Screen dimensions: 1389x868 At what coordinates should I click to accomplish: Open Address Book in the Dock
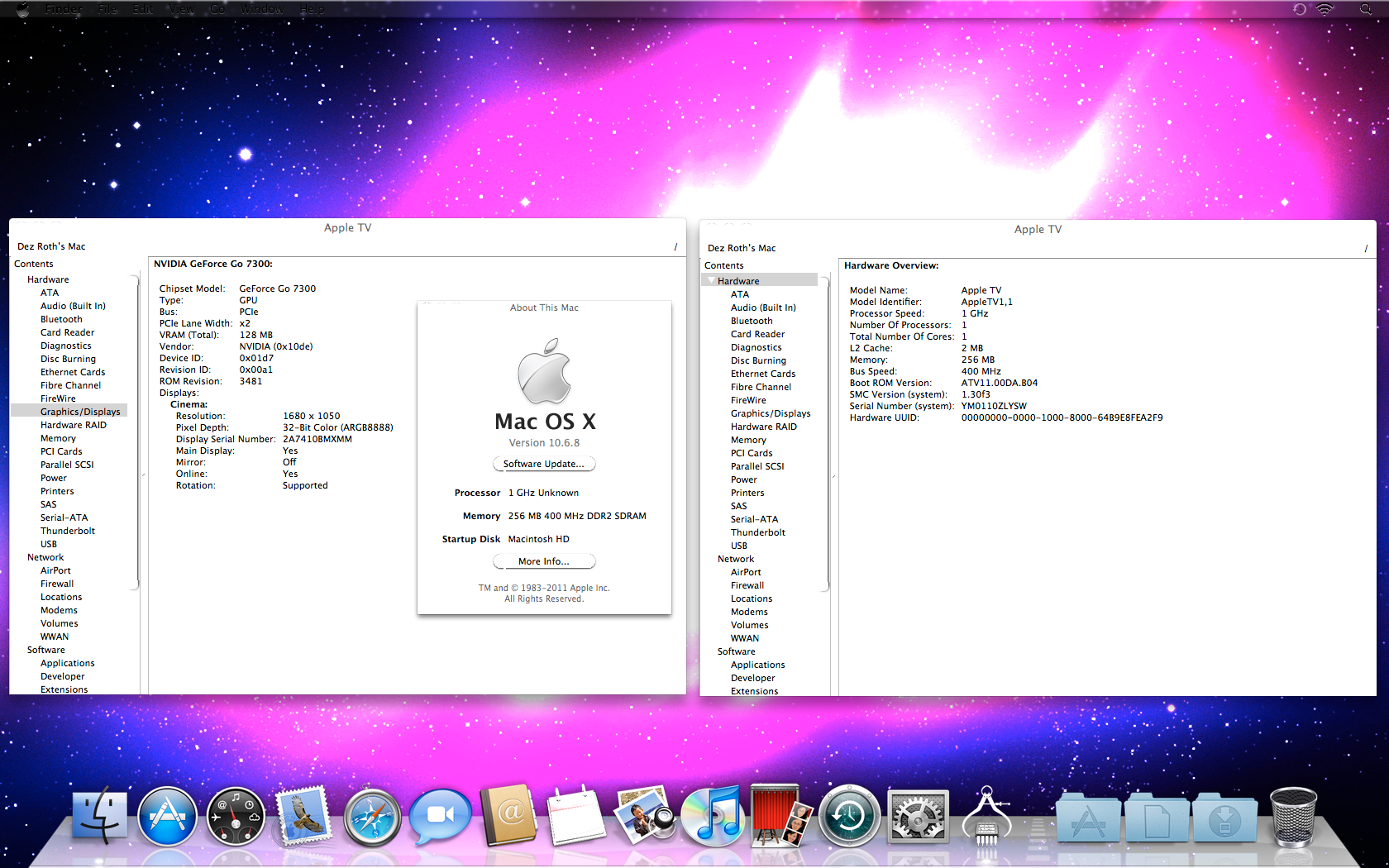(x=508, y=815)
